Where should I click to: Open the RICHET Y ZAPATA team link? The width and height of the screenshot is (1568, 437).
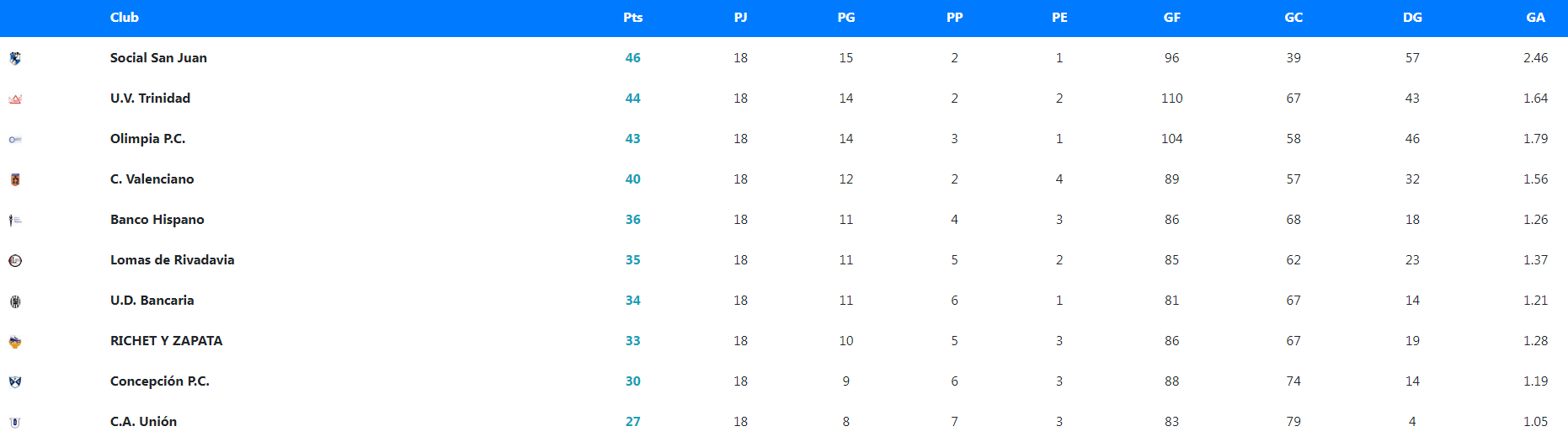(x=166, y=341)
